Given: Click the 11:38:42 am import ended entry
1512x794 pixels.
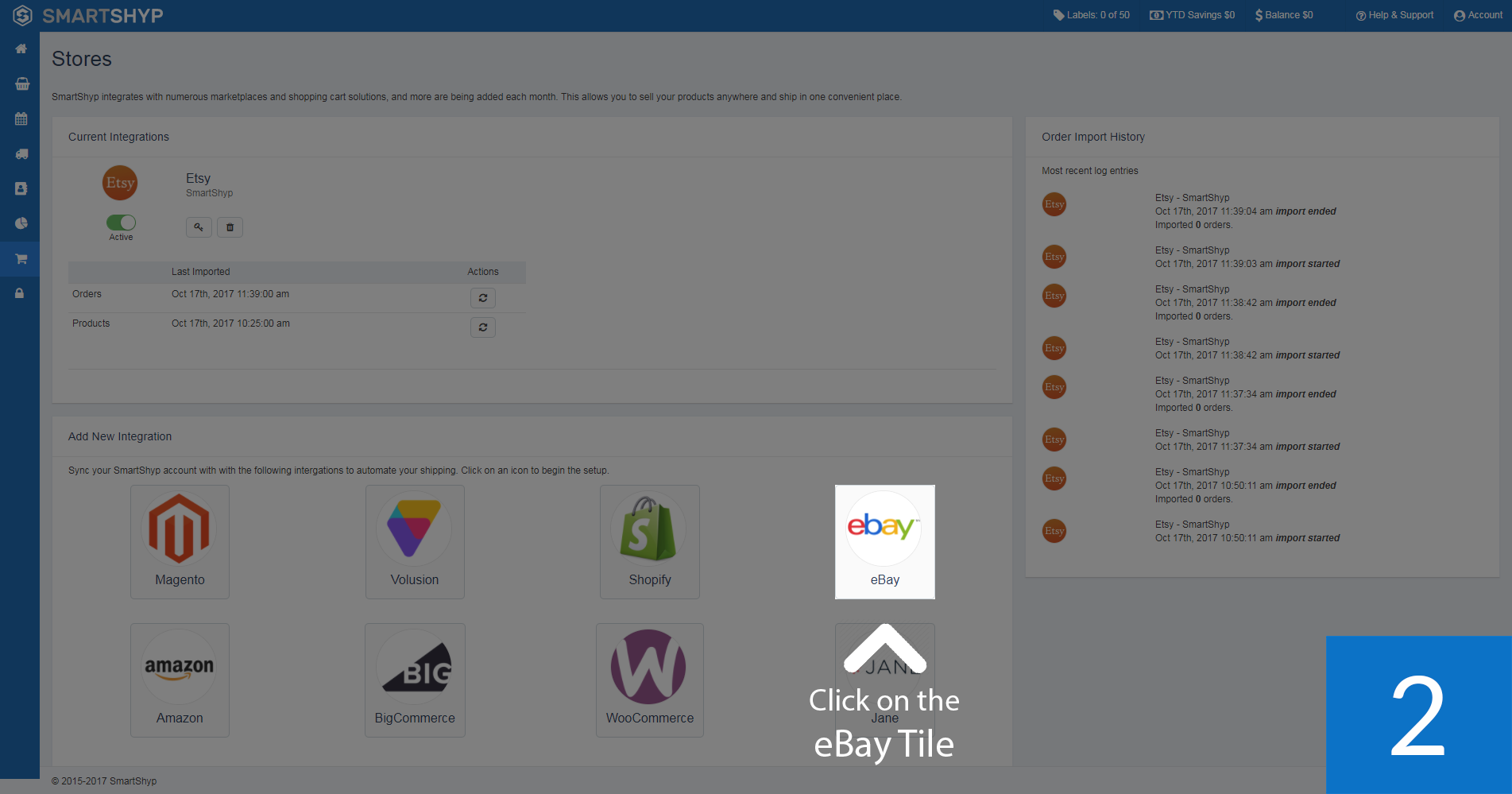Looking at the screenshot, I should click(x=1245, y=303).
